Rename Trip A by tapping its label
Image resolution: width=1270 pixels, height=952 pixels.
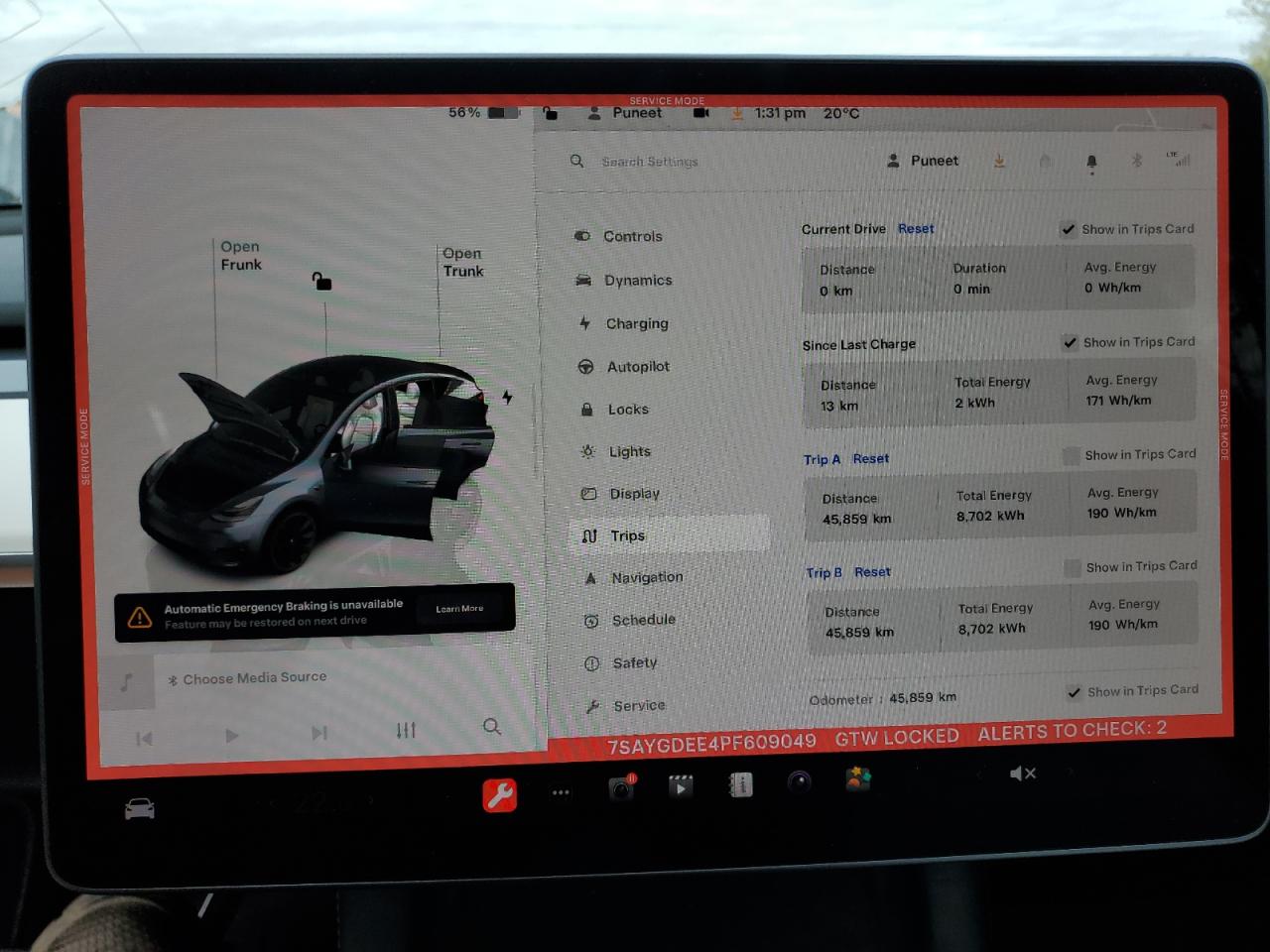[x=822, y=459]
